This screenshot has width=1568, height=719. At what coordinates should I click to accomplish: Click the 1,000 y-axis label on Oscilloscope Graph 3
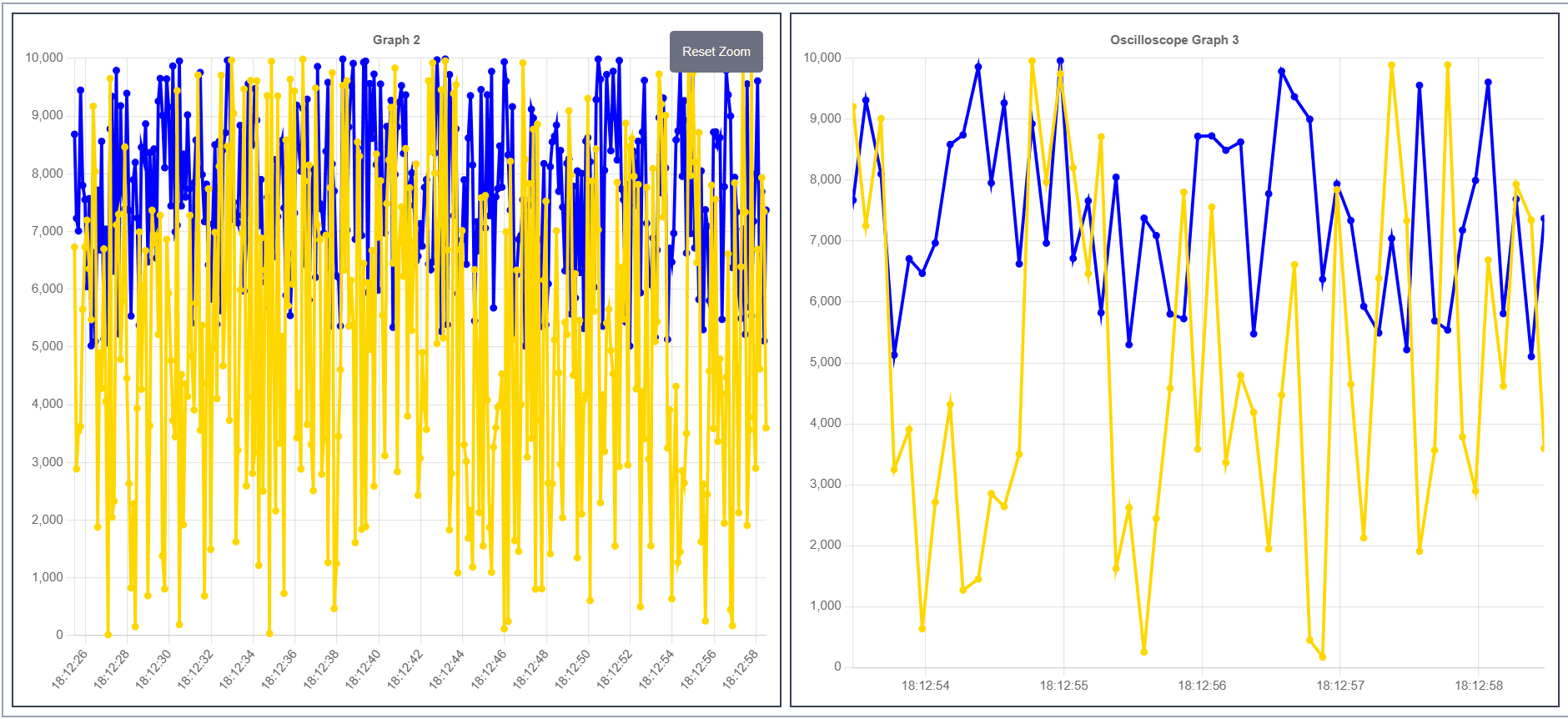coord(826,606)
